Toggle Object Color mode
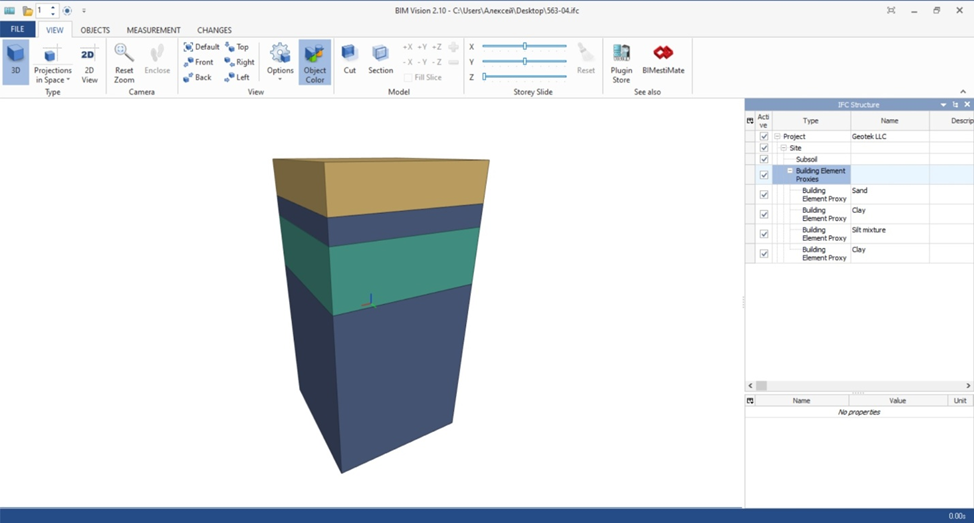974x523 pixels. click(314, 62)
